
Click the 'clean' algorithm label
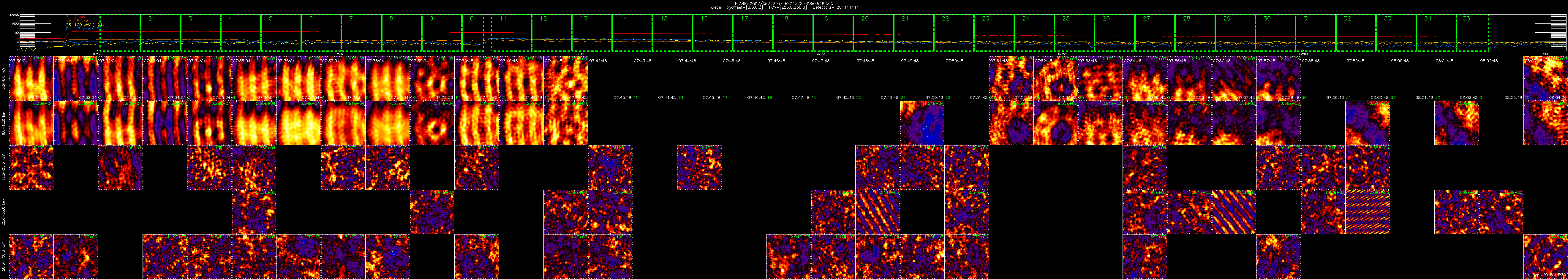tap(716, 7)
